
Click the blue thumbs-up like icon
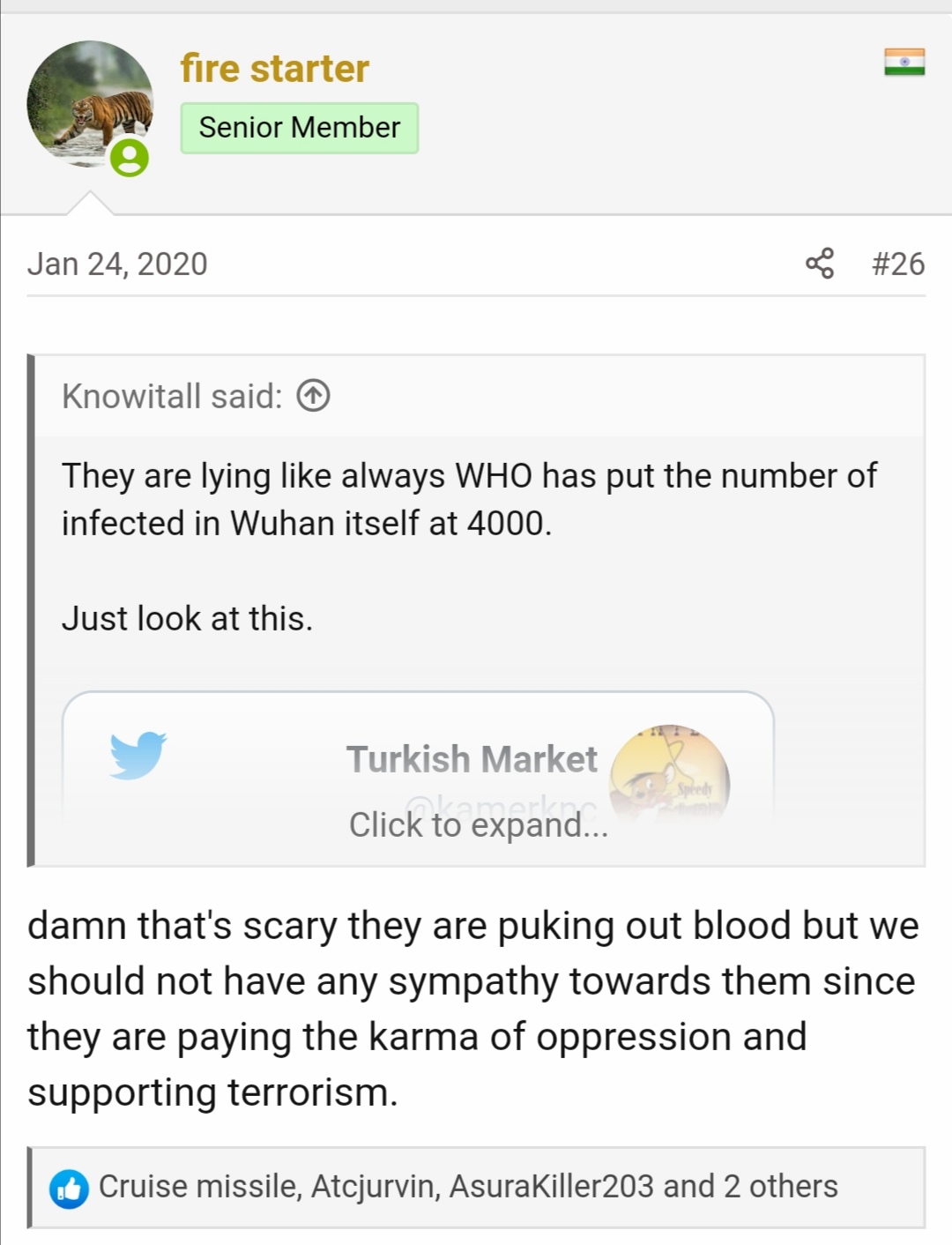(x=69, y=1189)
